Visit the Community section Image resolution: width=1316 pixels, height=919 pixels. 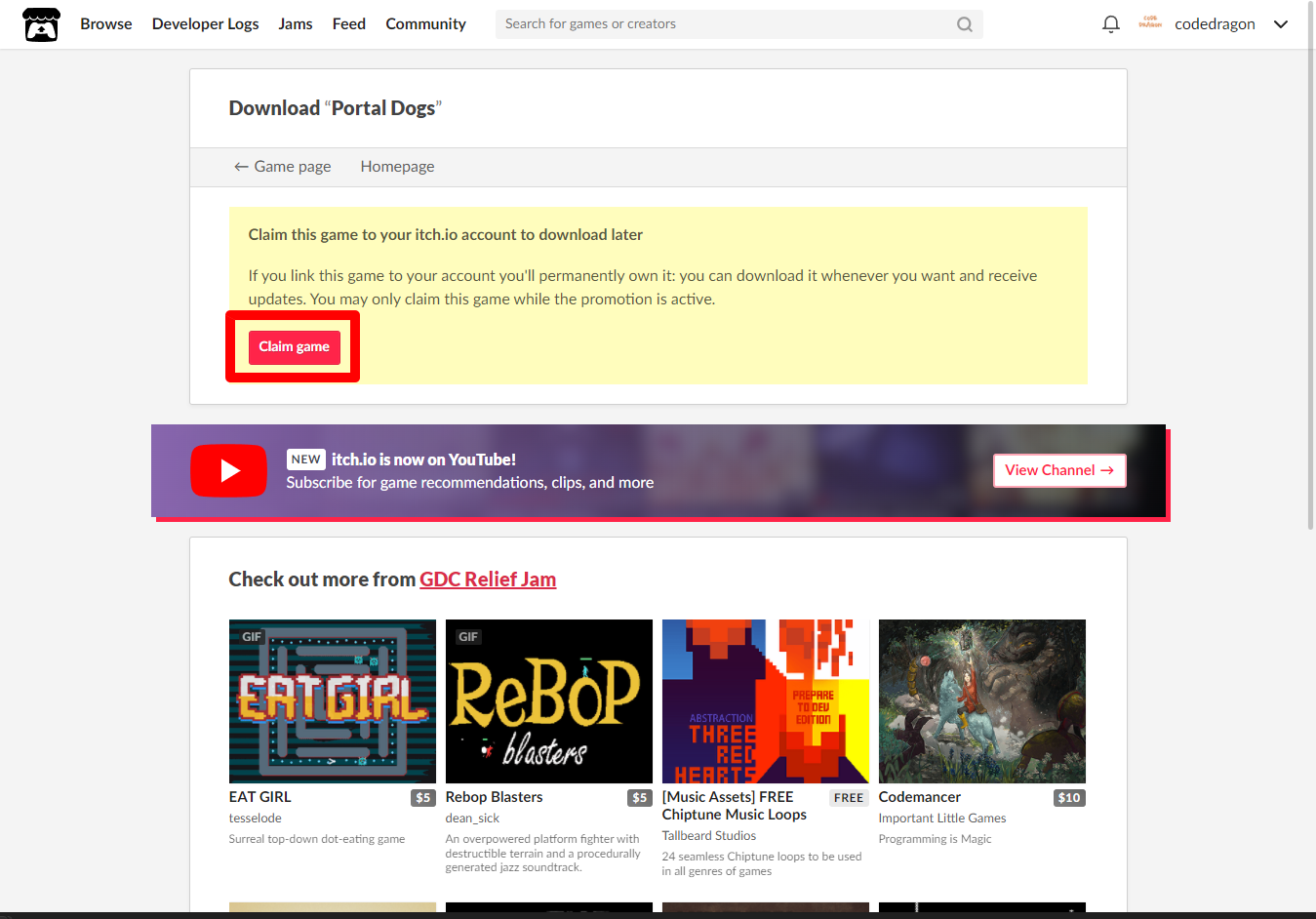pyautogui.click(x=425, y=24)
